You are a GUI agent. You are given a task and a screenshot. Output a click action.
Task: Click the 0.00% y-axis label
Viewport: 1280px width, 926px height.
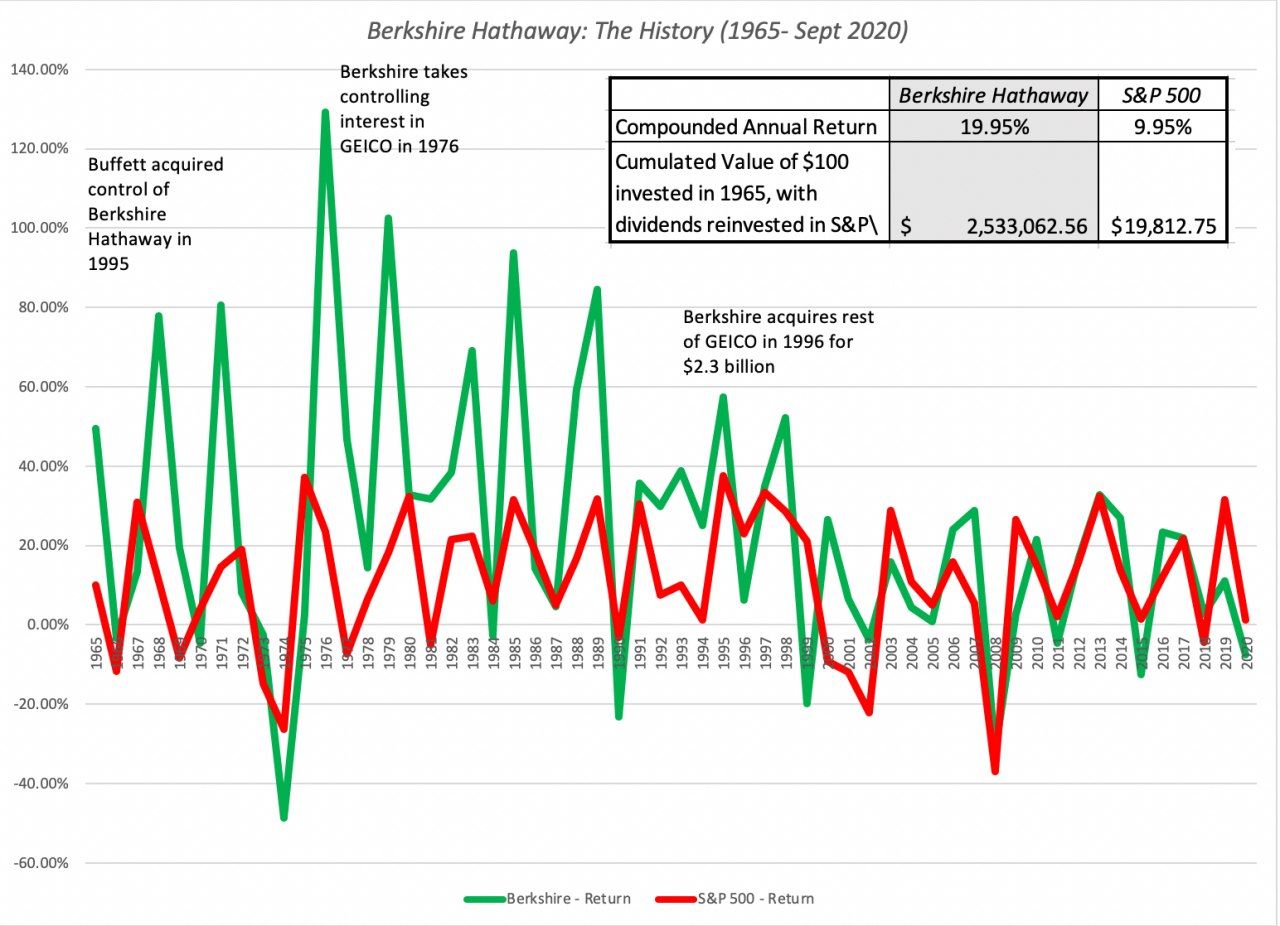click(x=47, y=625)
